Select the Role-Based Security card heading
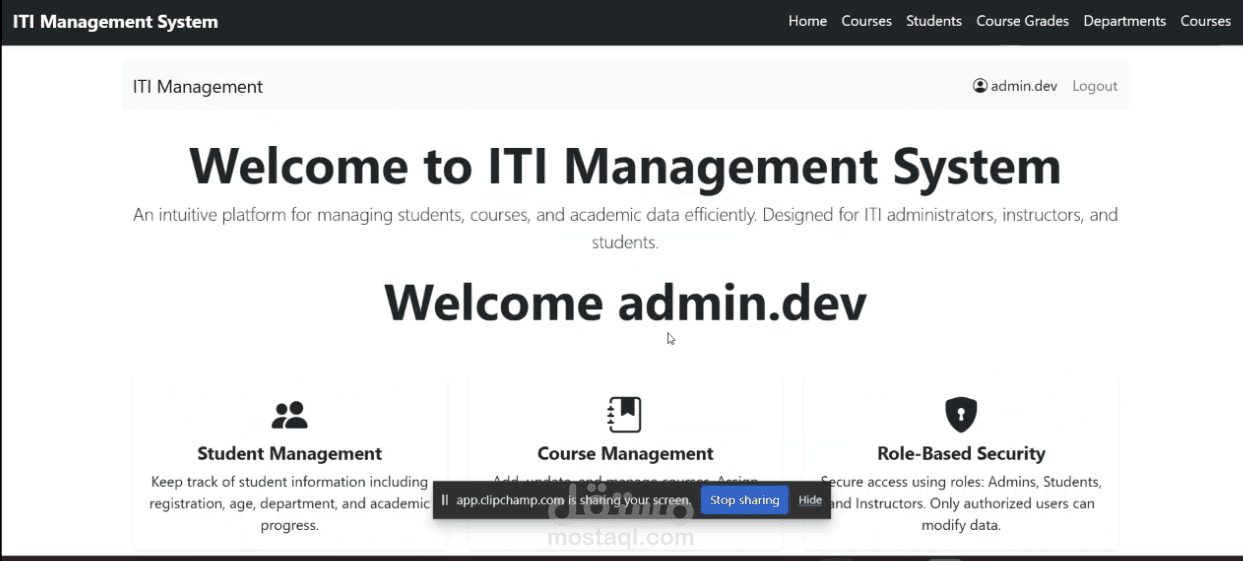Image resolution: width=1243 pixels, height=561 pixels. pos(961,454)
